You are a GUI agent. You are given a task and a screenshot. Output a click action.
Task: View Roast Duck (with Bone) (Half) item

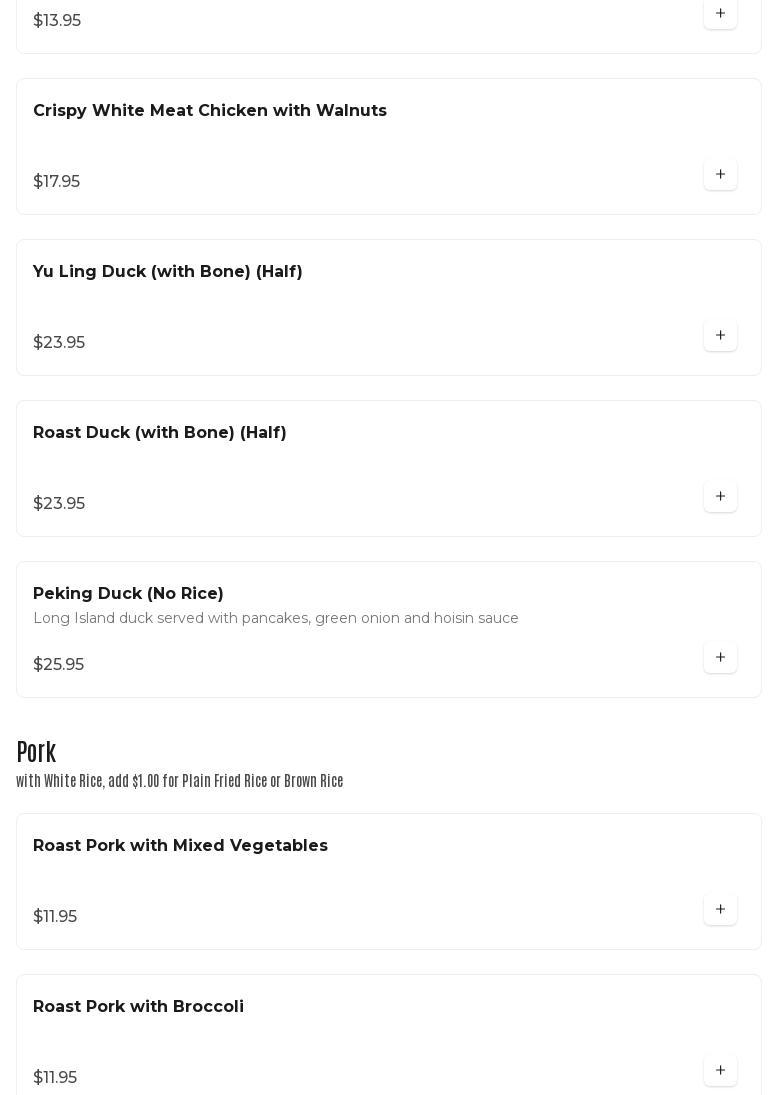pos(160,433)
